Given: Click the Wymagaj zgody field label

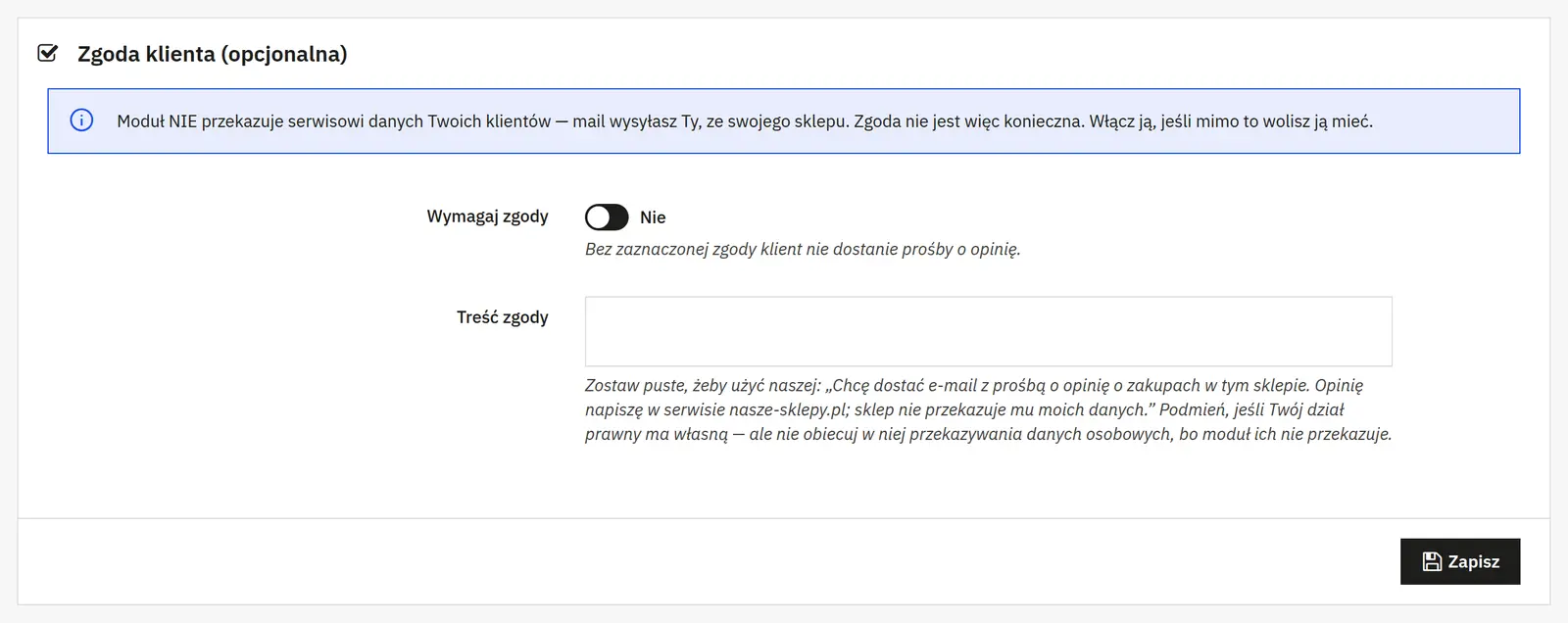Looking at the screenshot, I should pyautogui.click(x=487, y=216).
